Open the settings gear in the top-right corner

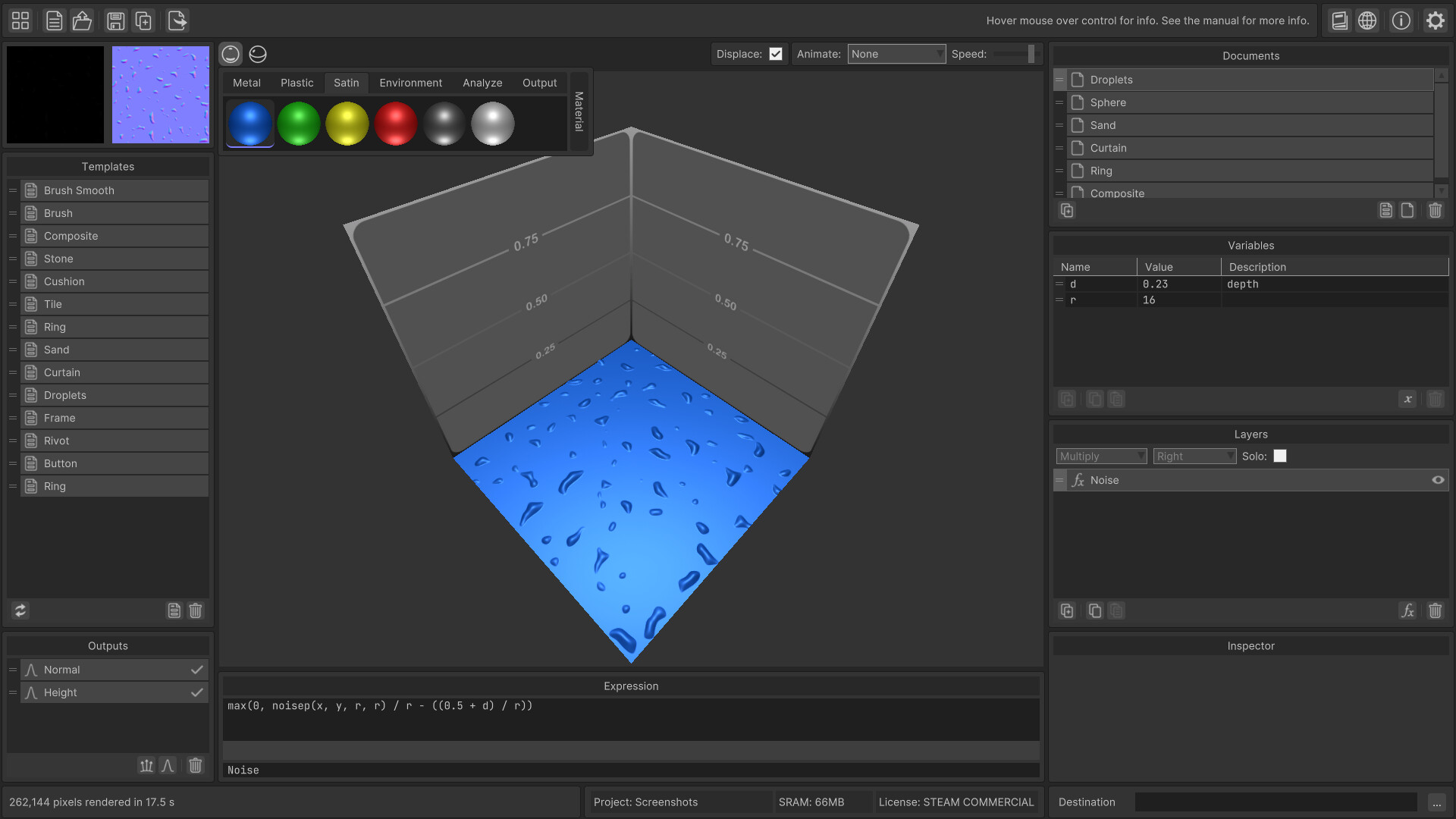pos(1435,20)
